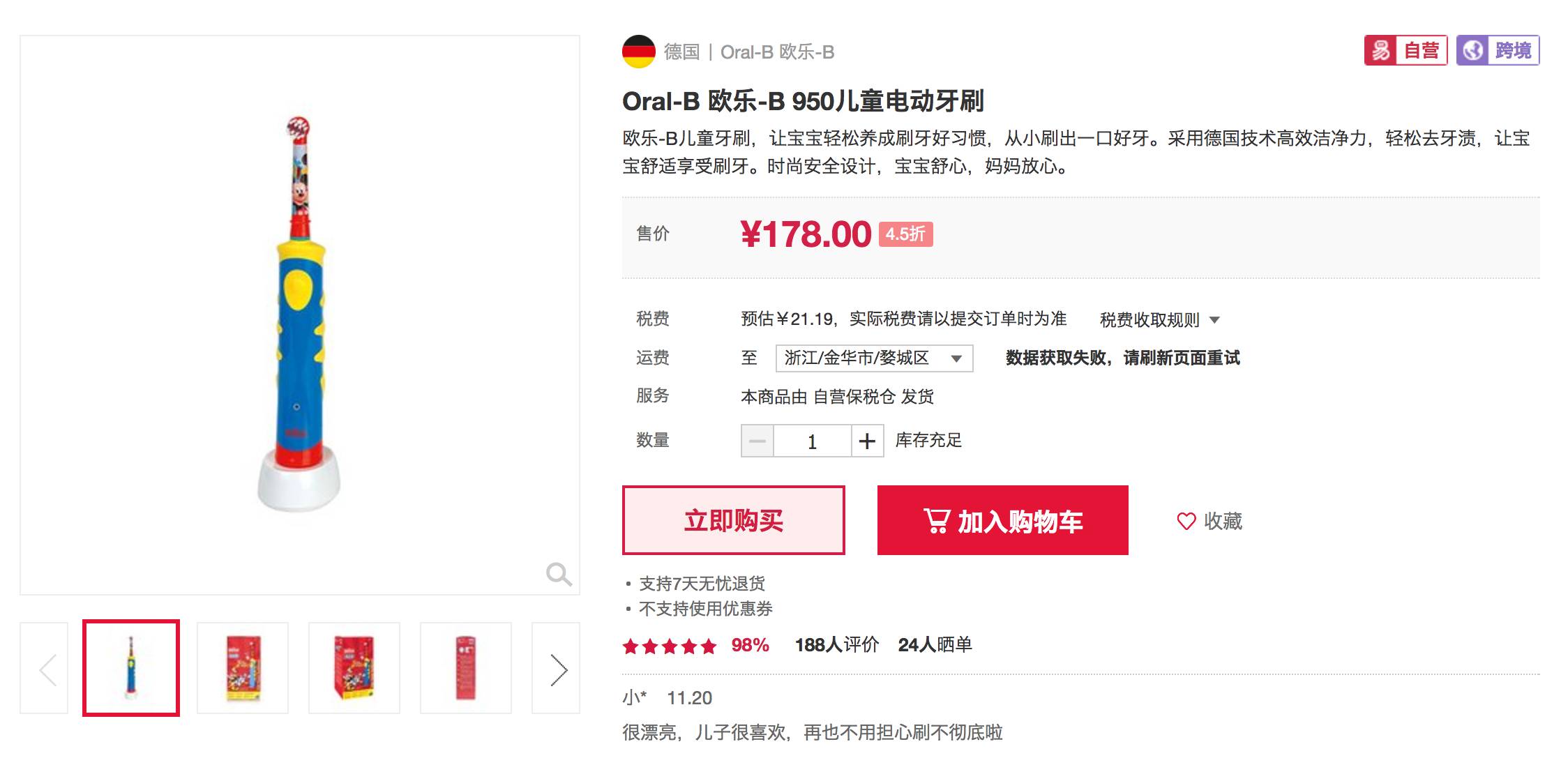Increase quantity with plus button

pyautogui.click(x=867, y=441)
